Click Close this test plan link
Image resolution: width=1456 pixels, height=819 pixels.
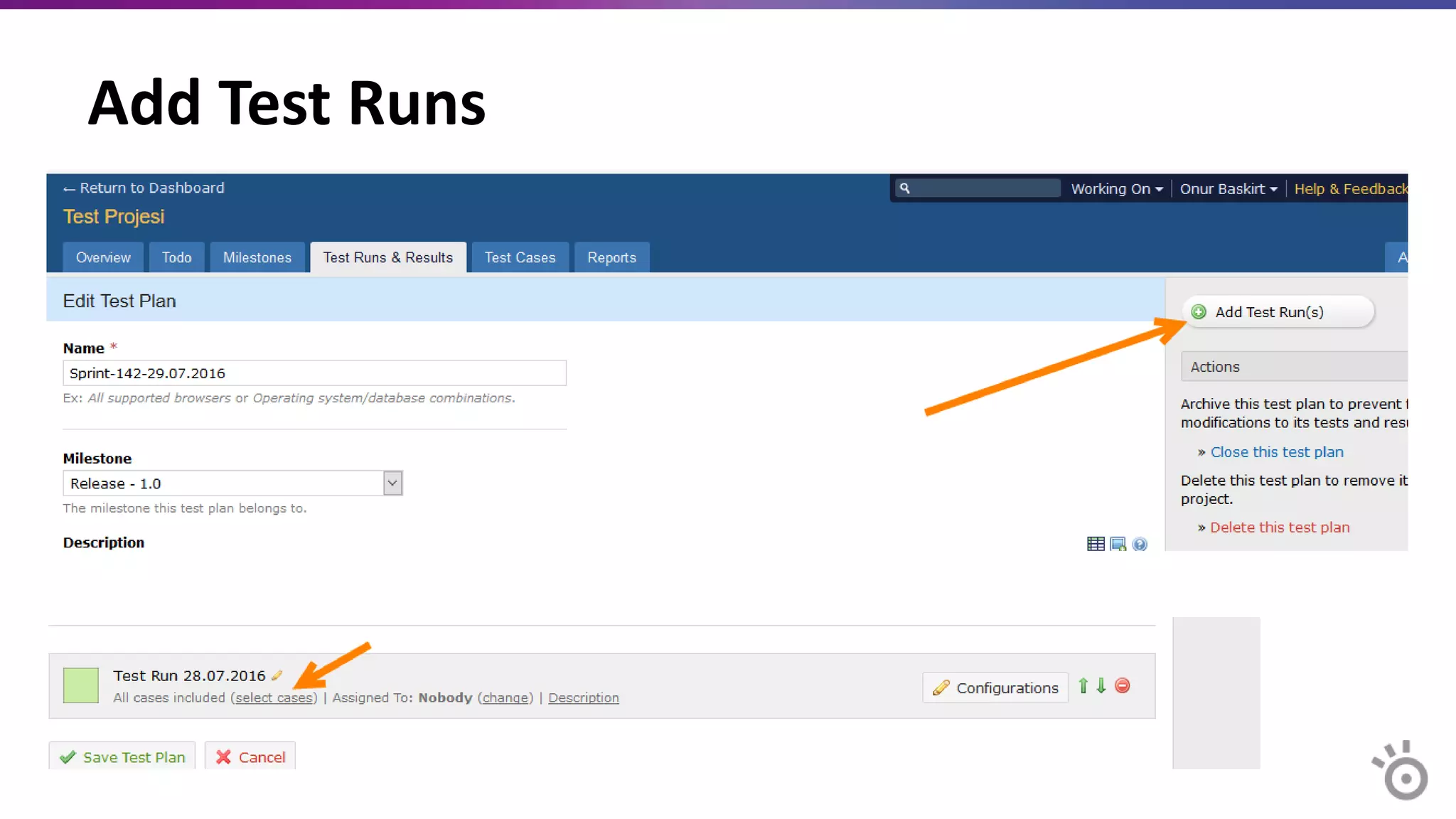pyautogui.click(x=1277, y=452)
